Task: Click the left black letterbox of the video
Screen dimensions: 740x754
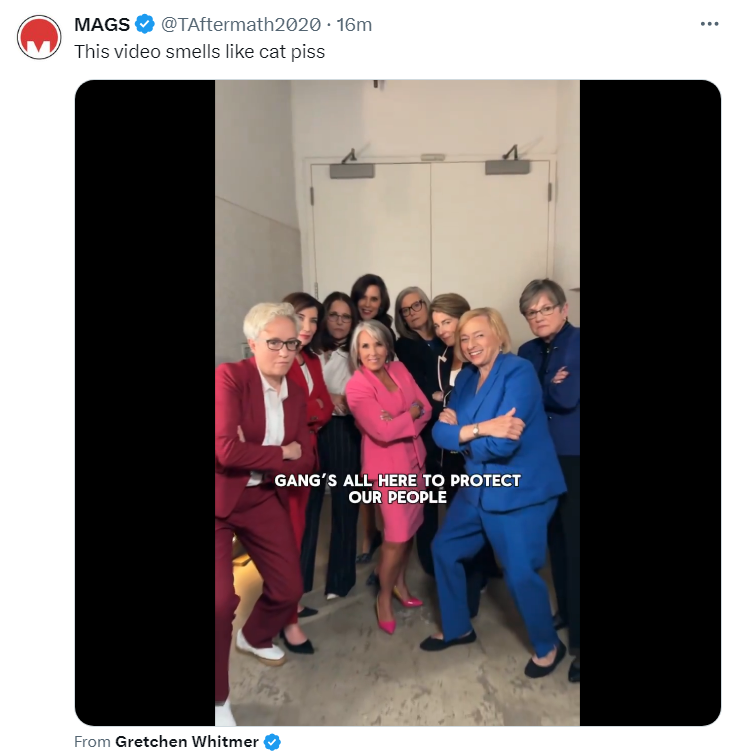Action: [x=145, y=402]
